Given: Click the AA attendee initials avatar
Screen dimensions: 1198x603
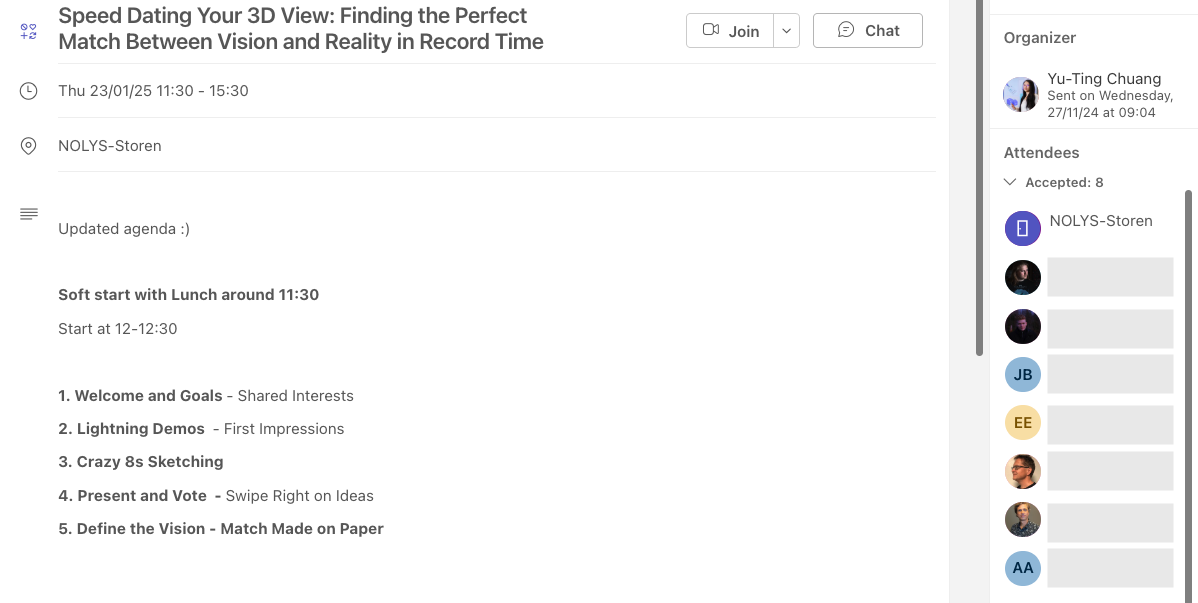Looking at the screenshot, I should [x=1022, y=568].
